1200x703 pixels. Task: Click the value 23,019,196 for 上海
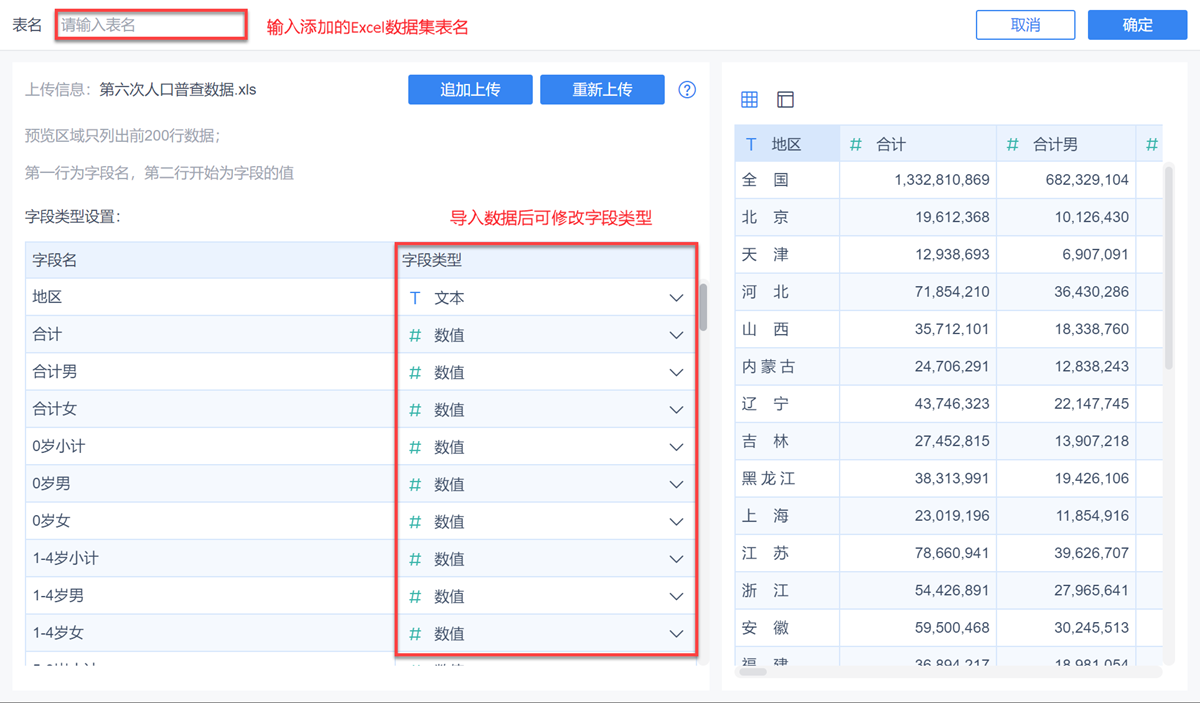tap(952, 516)
